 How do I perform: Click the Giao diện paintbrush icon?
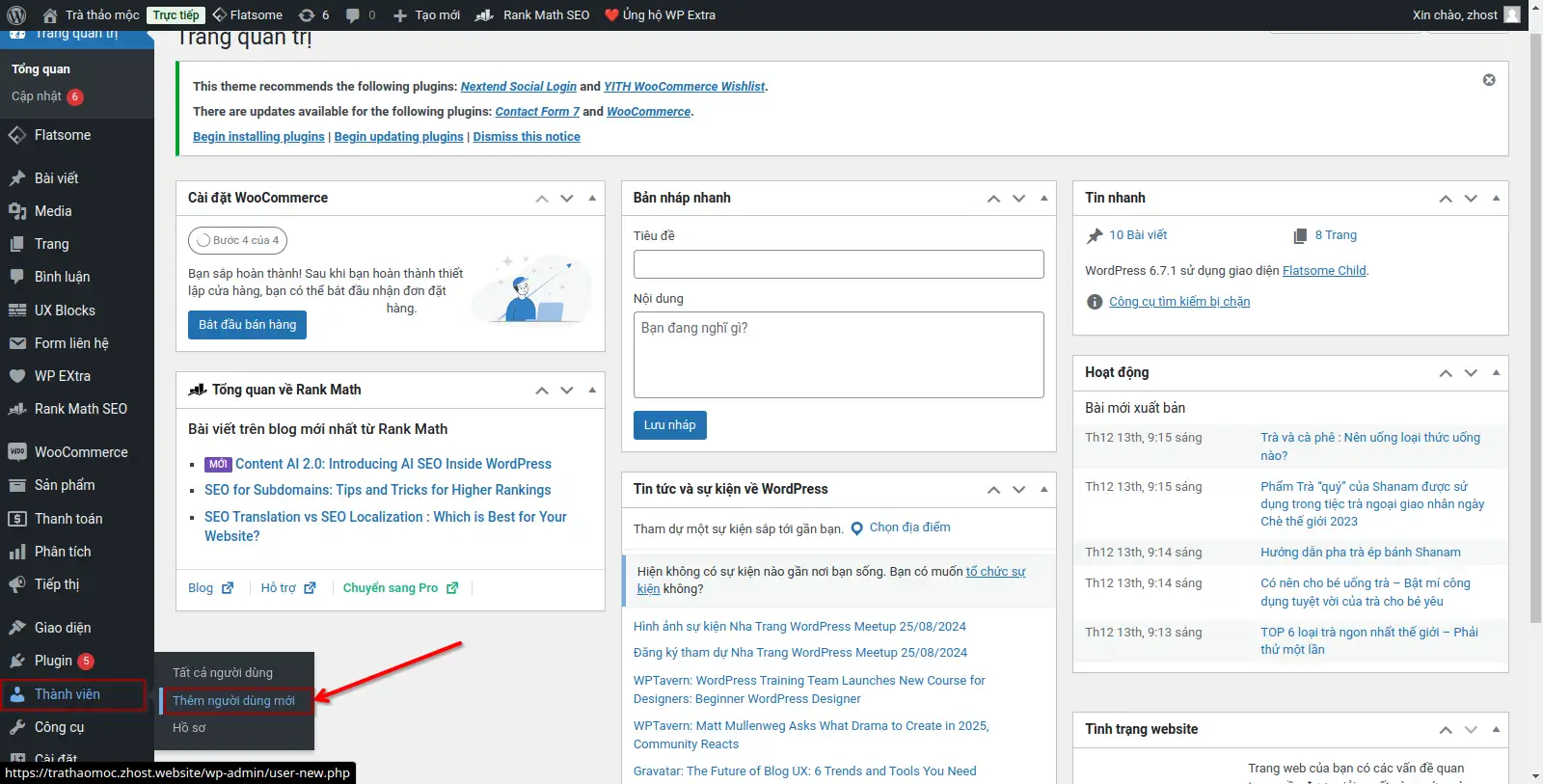[17, 628]
